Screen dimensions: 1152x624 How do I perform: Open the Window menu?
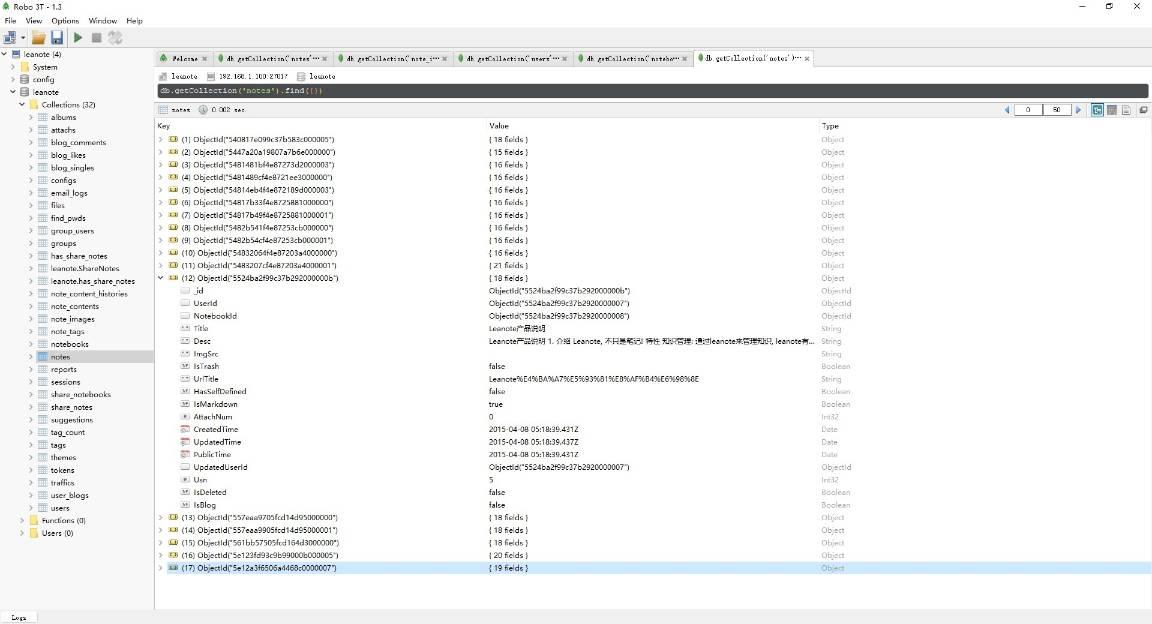point(103,21)
